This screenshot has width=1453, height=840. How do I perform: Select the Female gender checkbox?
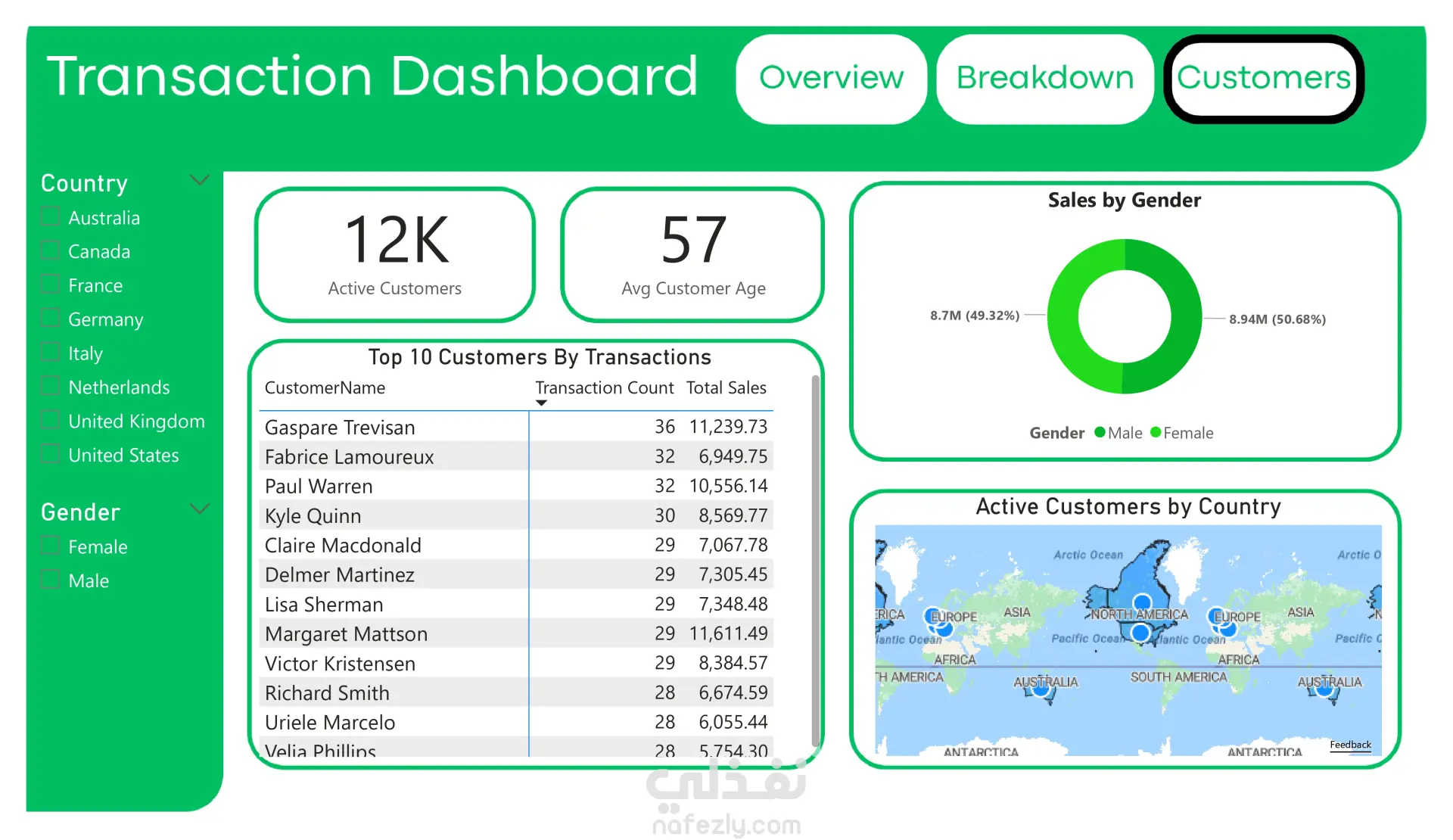coord(50,546)
